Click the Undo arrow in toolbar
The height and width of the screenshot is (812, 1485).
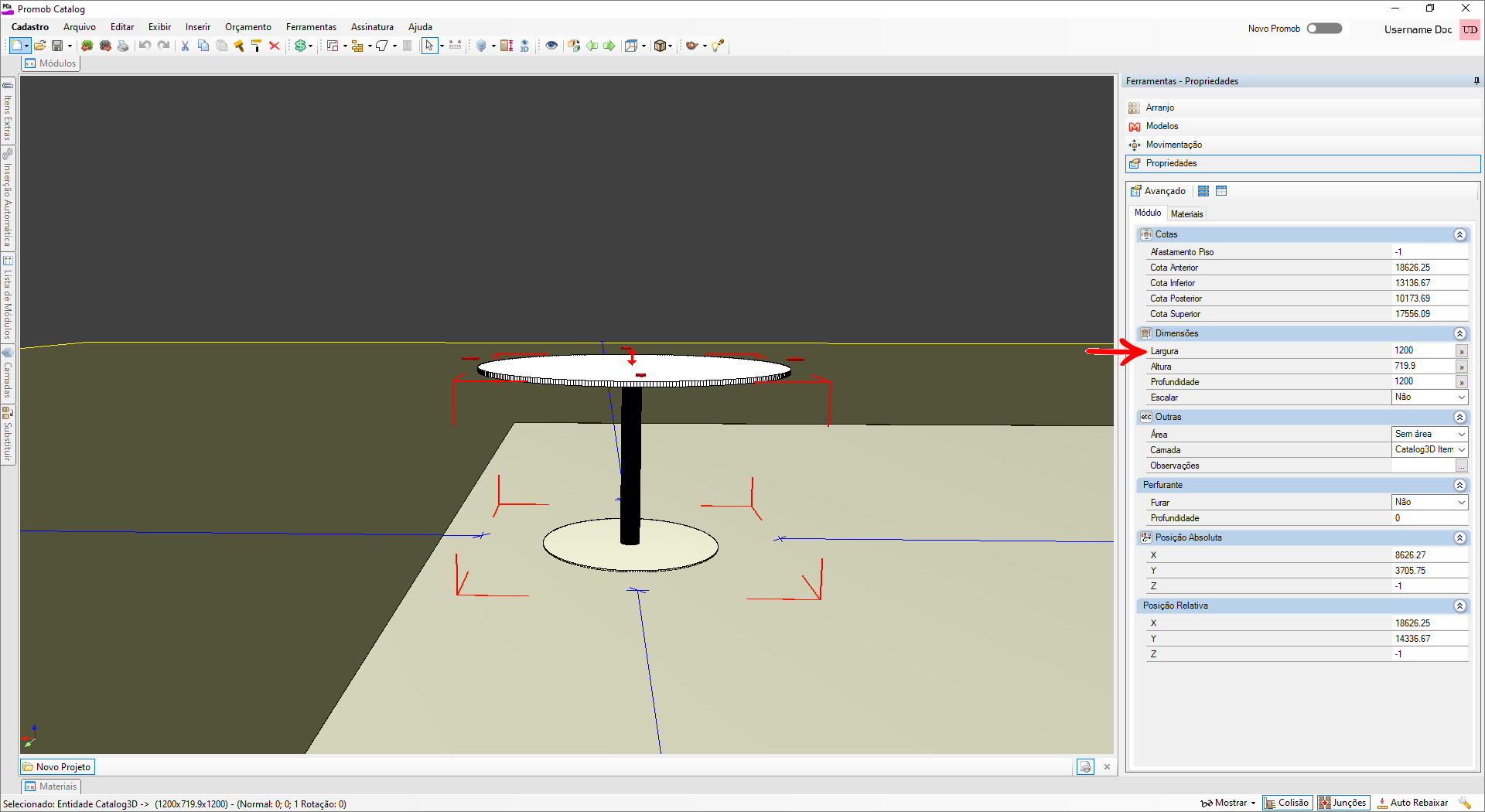point(145,46)
